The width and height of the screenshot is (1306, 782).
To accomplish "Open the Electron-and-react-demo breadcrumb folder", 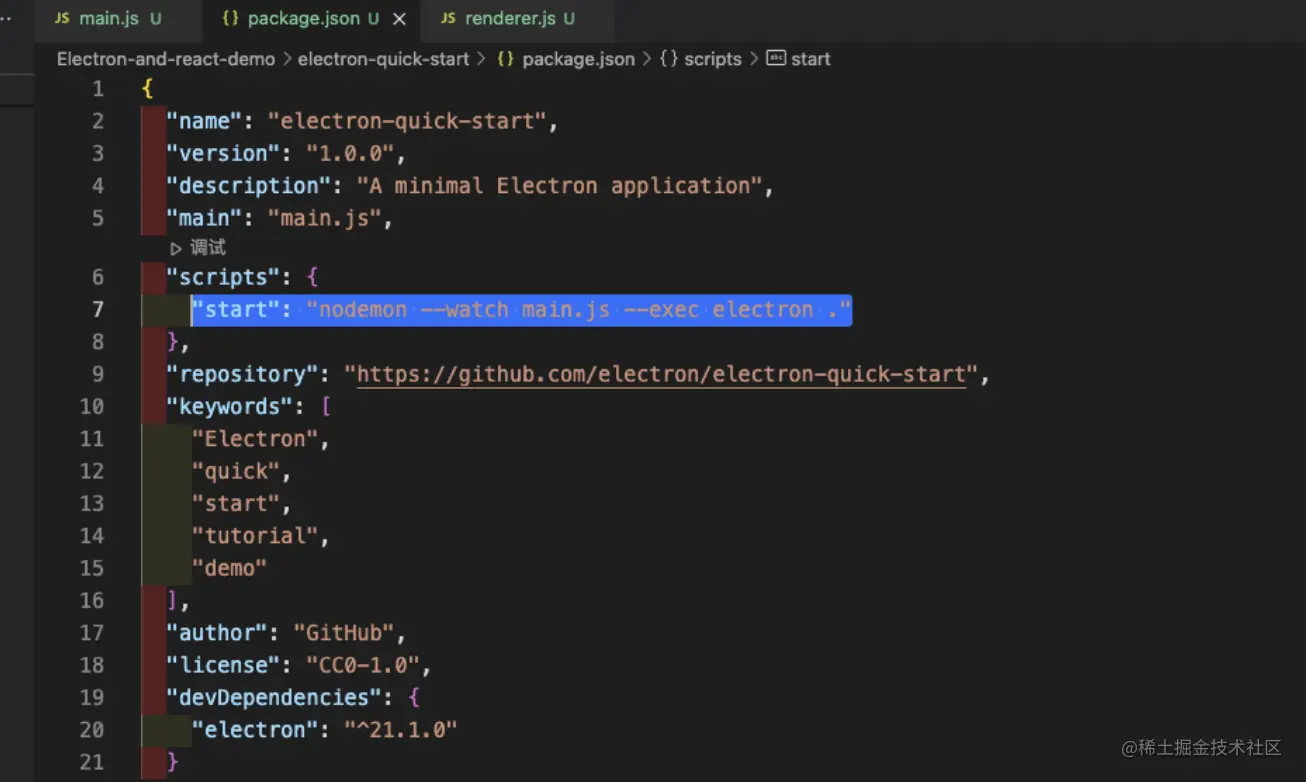I will click(x=166, y=59).
